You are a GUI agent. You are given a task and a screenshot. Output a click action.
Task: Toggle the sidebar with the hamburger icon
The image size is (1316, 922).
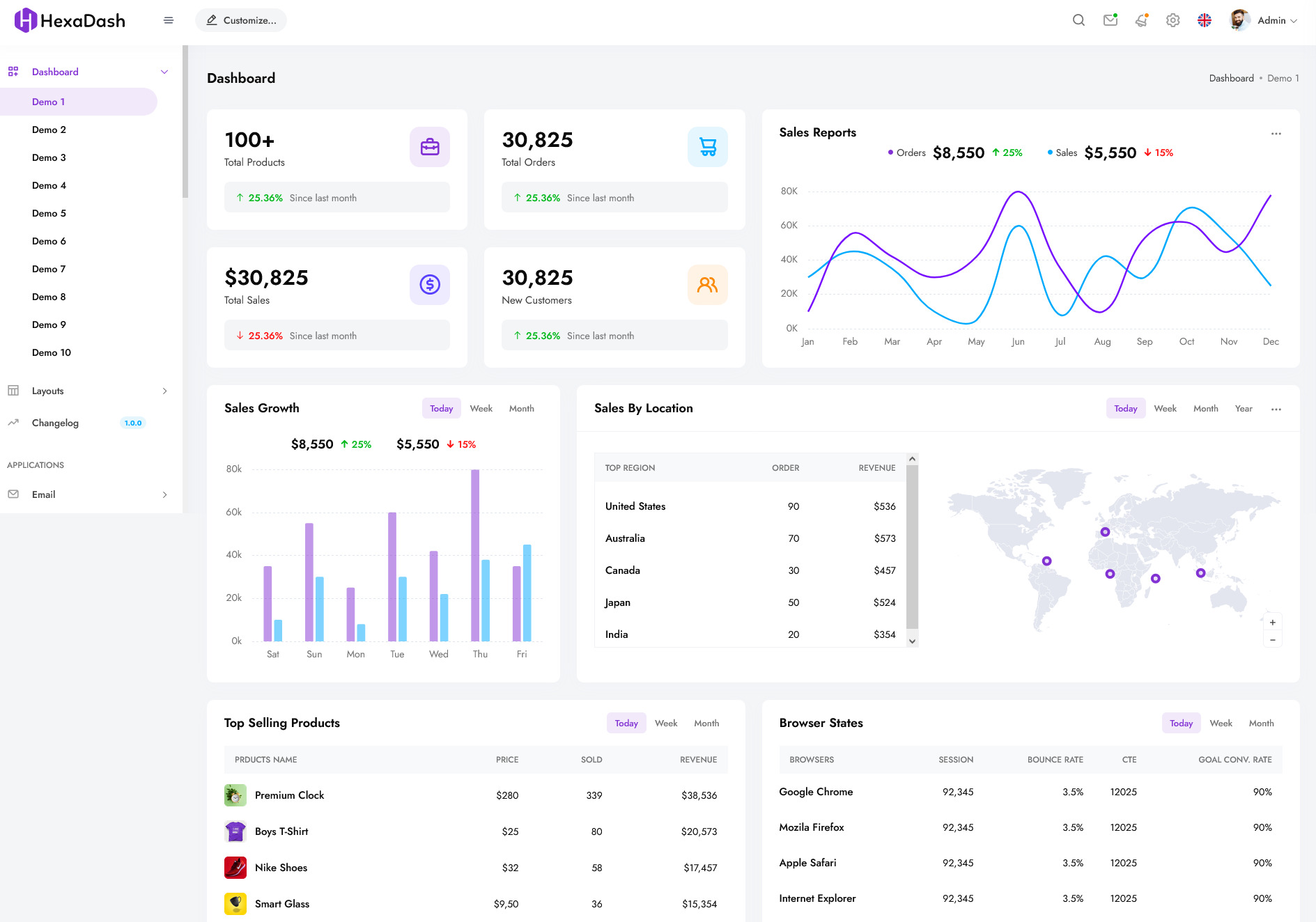(168, 19)
